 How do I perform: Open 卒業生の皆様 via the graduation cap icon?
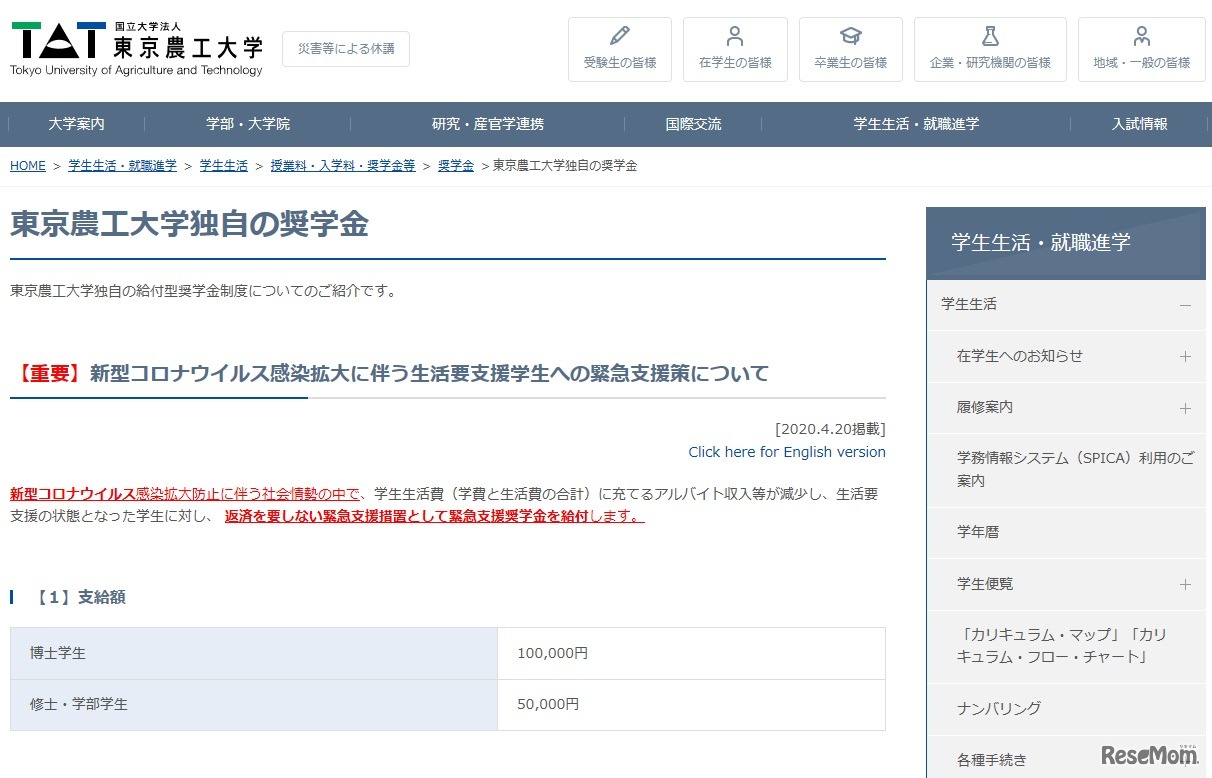(x=850, y=34)
